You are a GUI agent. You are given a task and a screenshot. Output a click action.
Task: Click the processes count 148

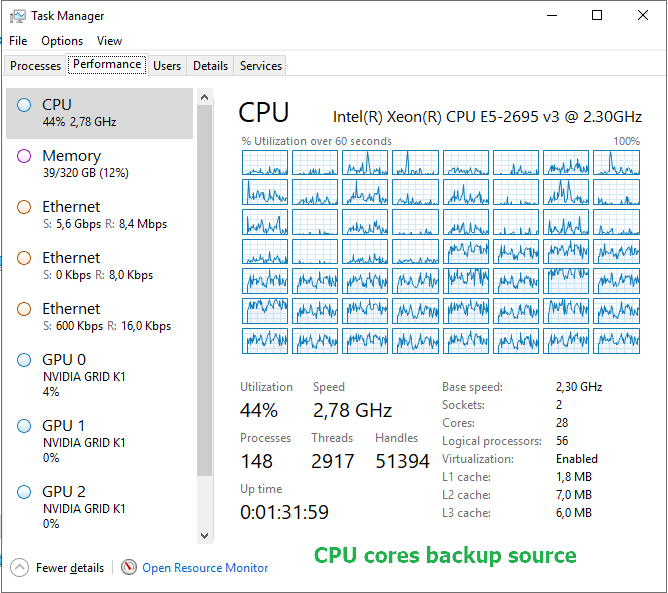click(256, 461)
